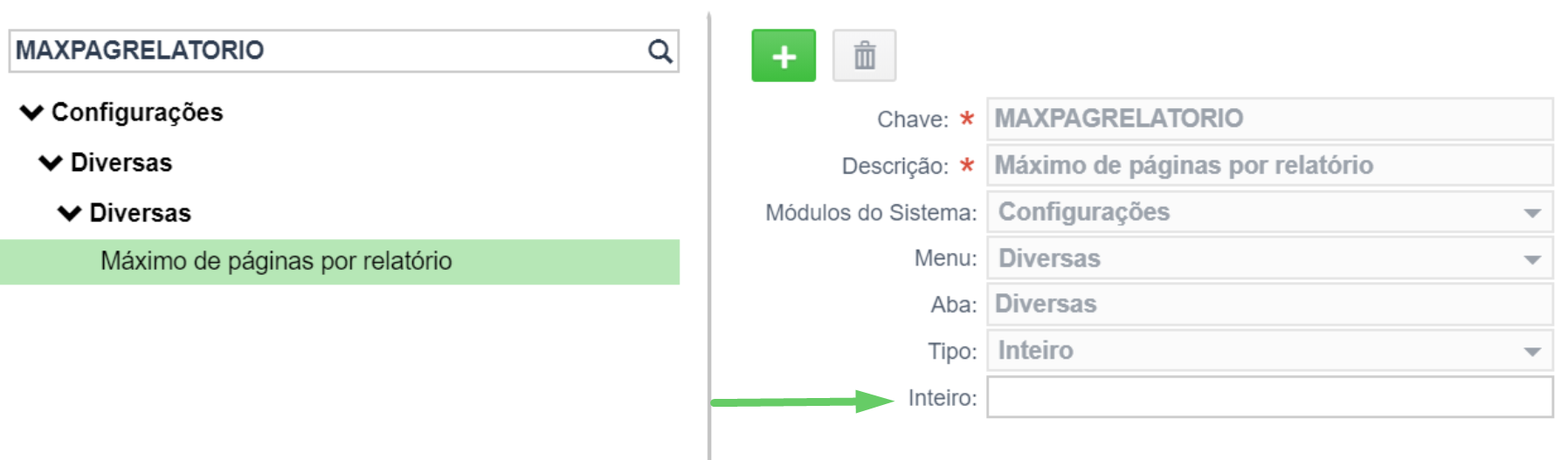The image size is (1568, 460).
Task: Click the green plus add button
Action: [x=784, y=56]
